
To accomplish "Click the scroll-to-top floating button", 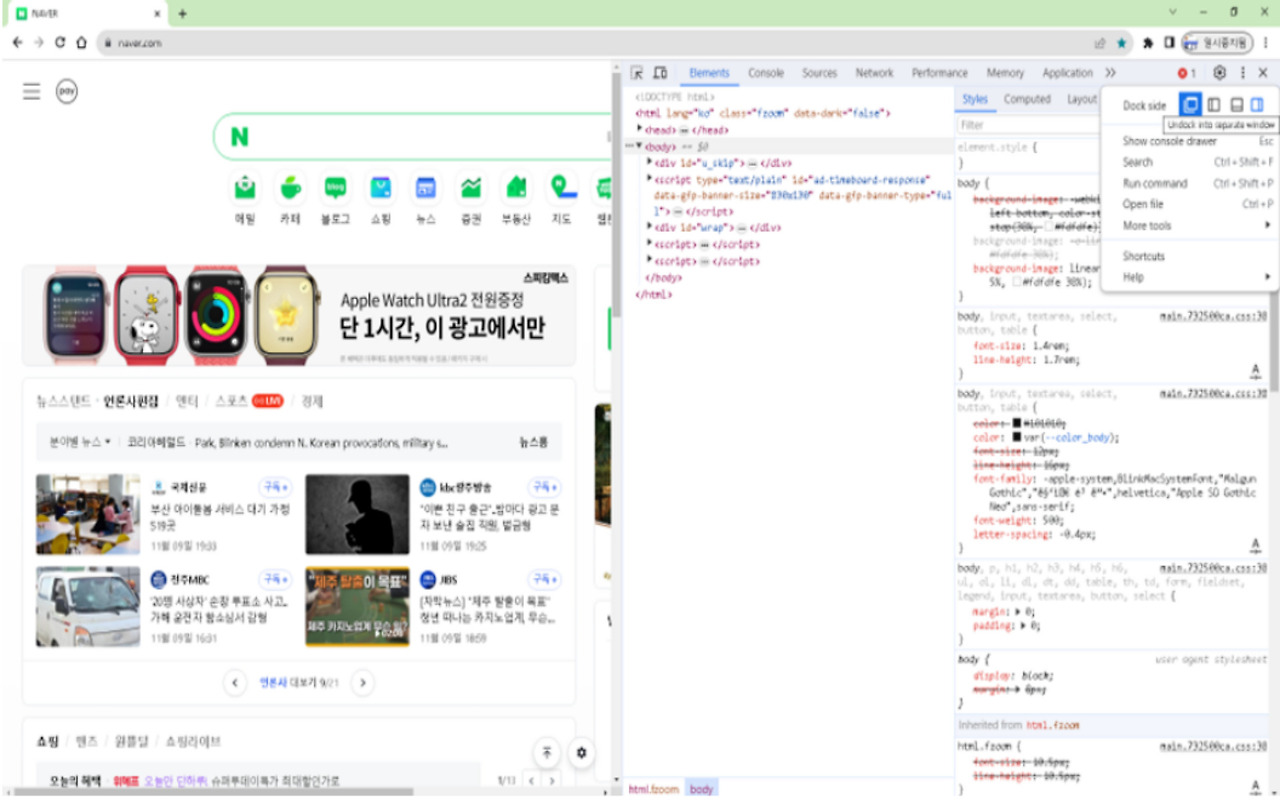I will click(547, 753).
